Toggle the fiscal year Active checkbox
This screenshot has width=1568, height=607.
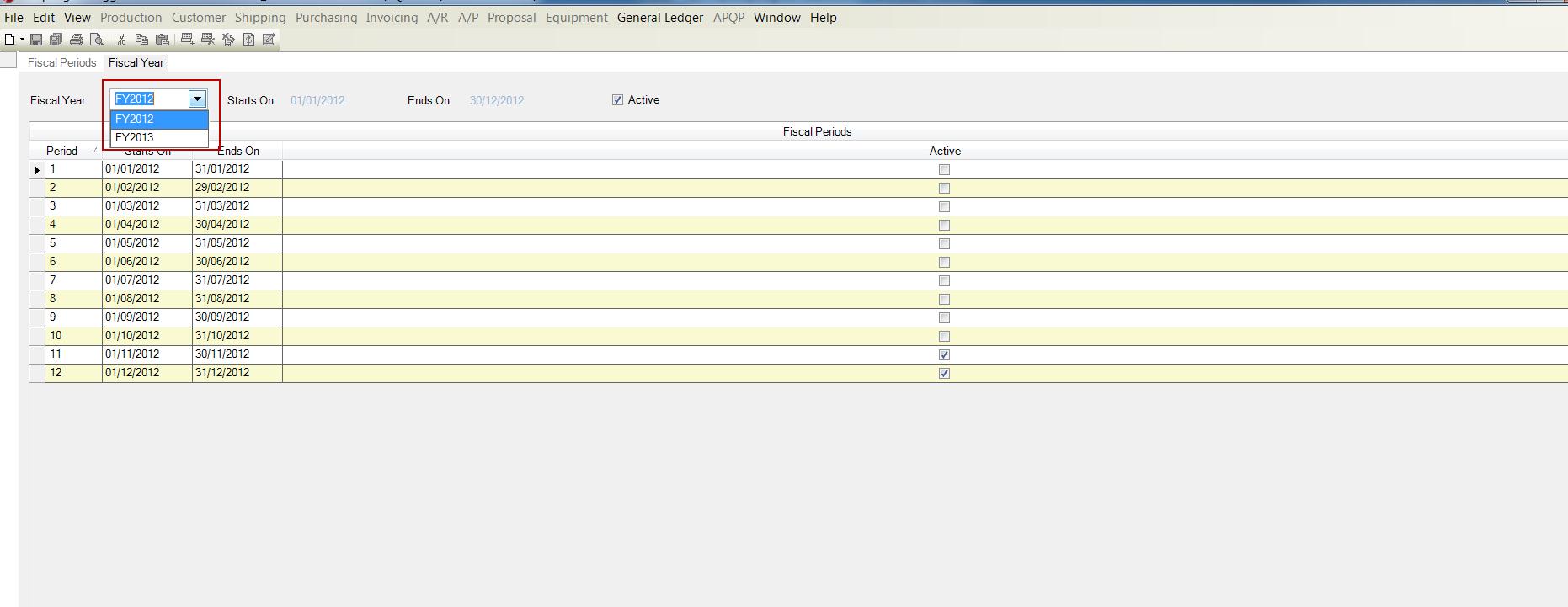(x=618, y=100)
